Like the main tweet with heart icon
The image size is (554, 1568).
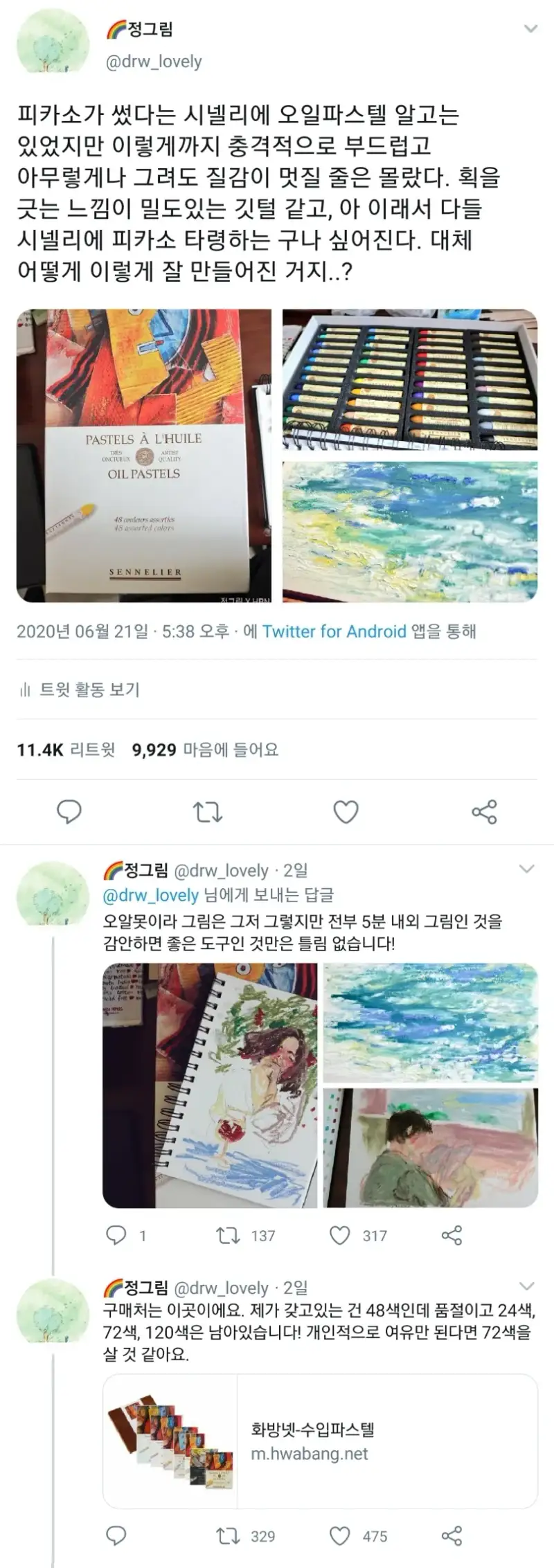[346, 811]
